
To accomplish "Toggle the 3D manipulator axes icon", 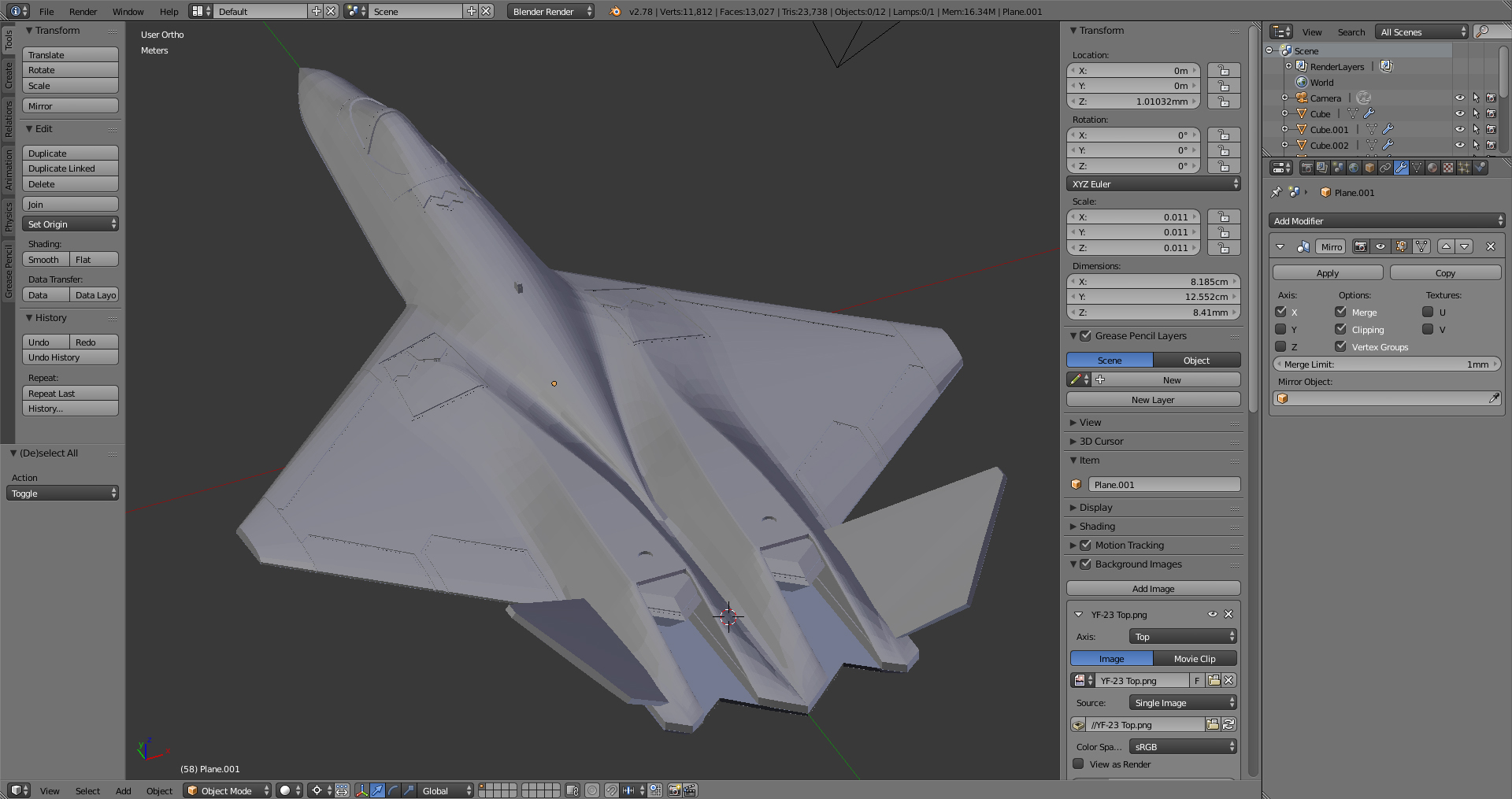I will click(x=362, y=790).
